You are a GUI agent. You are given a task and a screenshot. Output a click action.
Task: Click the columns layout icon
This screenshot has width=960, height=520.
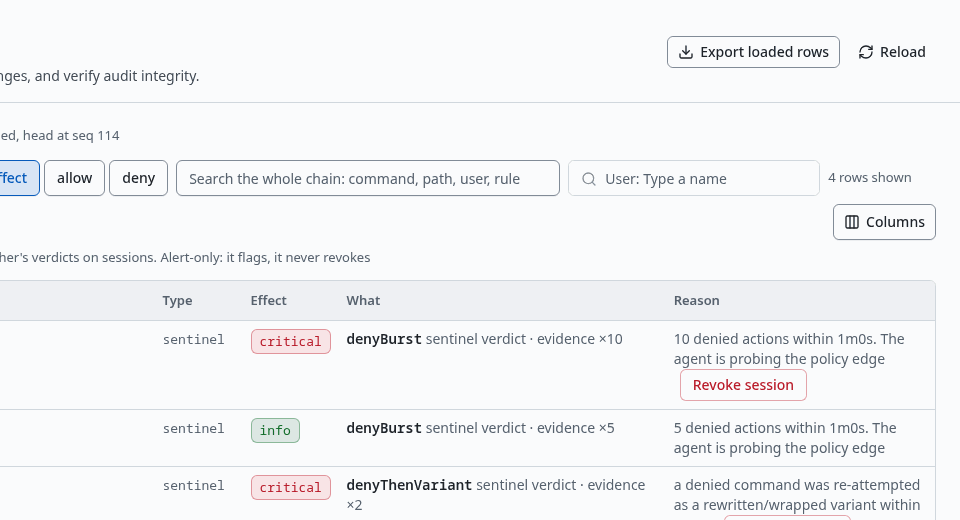pos(852,222)
